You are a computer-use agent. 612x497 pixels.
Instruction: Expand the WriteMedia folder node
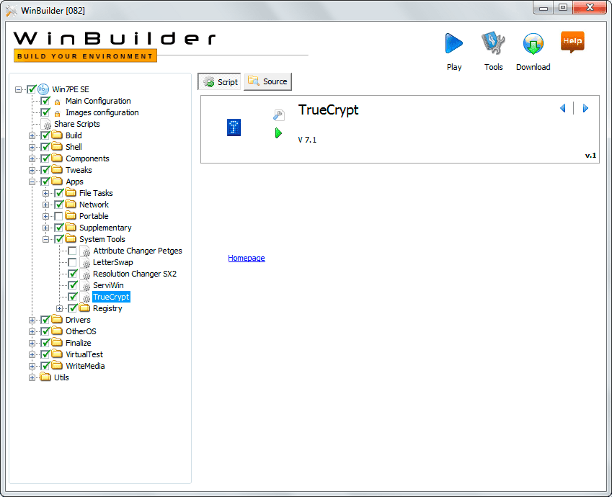pos(32,366)
